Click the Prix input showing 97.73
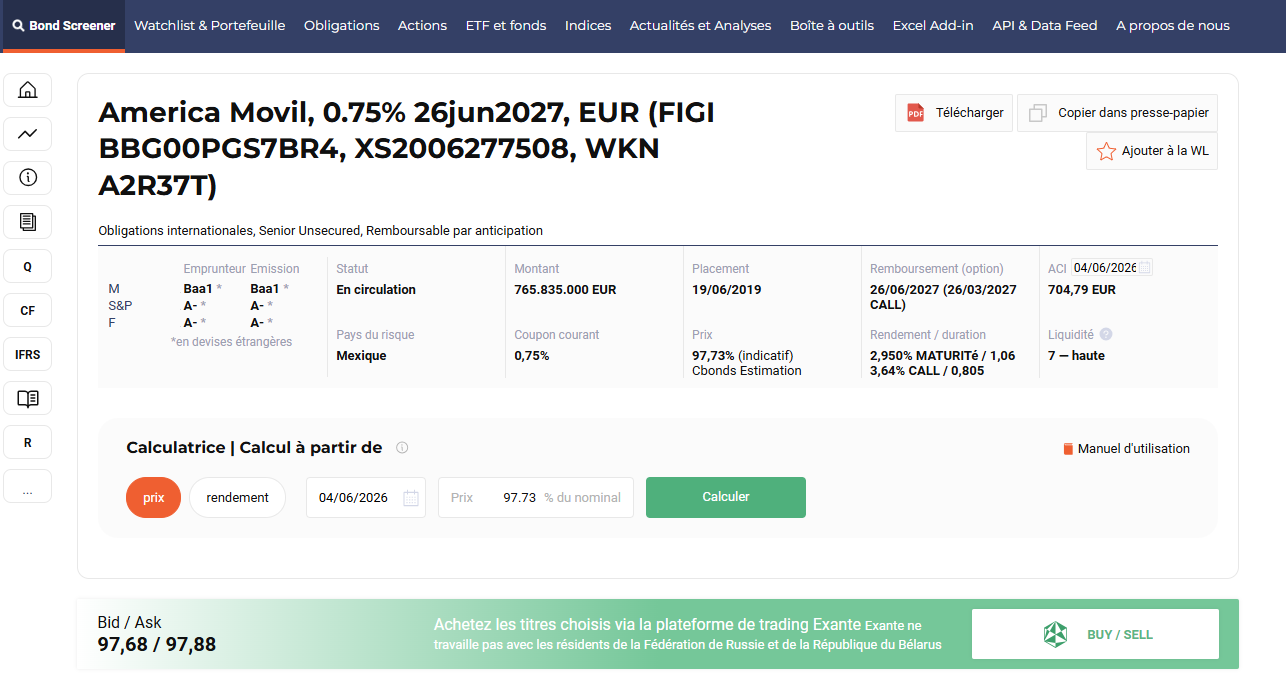Viewport: 1286px width, 676px height. point(536,498)
